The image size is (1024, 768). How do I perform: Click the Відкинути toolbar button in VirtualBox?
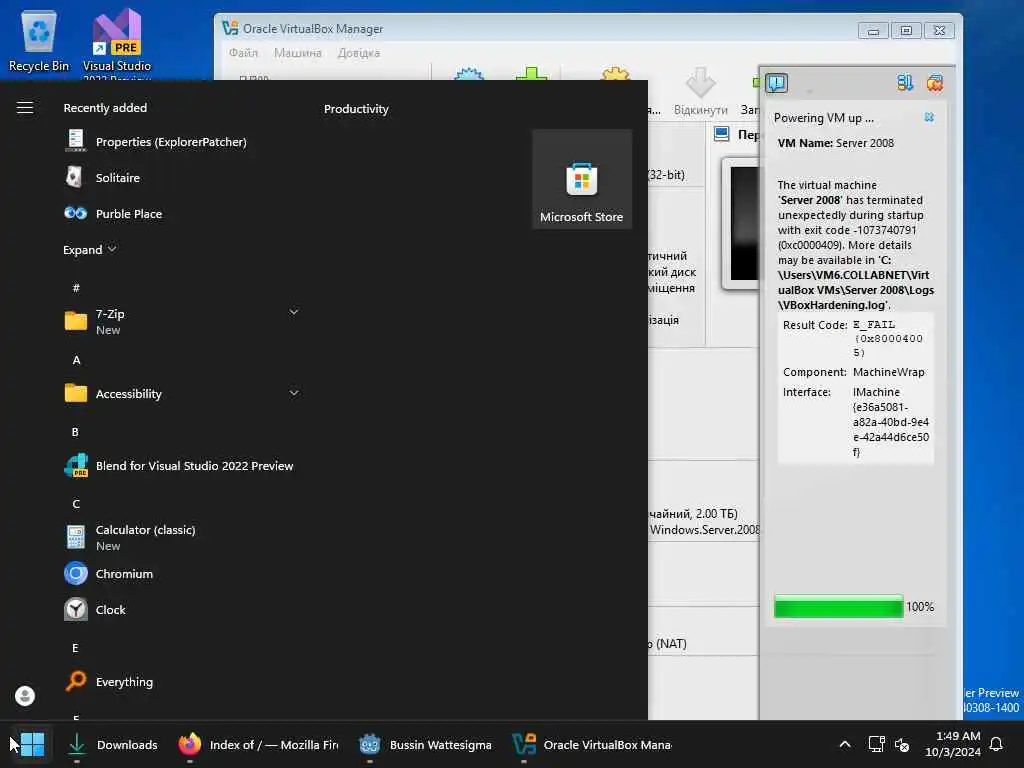pos(700,92)
